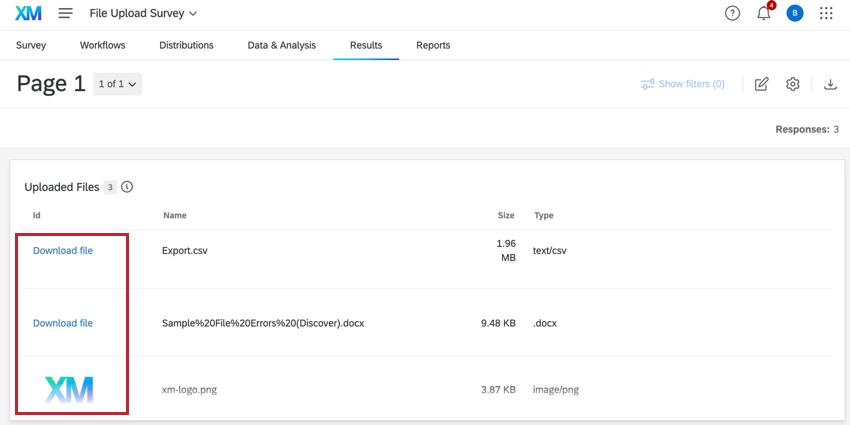Open the user account avatar

coord(795,13)
